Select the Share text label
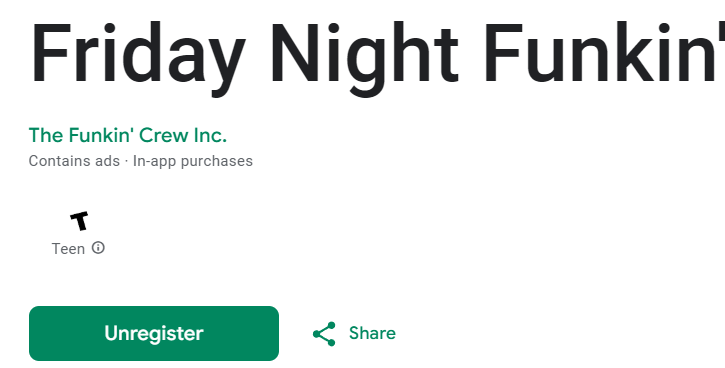Screen dimensions: 725x368 372,333
